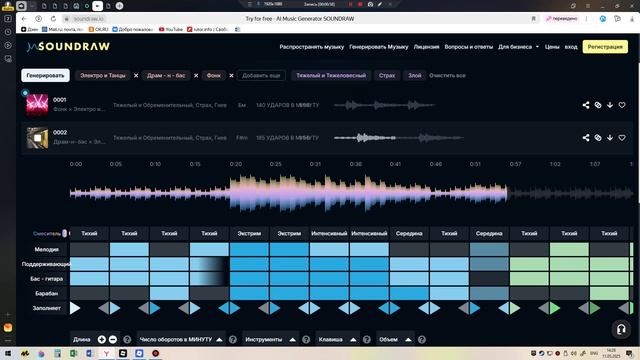This screenshot has height=360, width=640.
Task: Show help for Клавиша
Action: [x=367, y=339]
